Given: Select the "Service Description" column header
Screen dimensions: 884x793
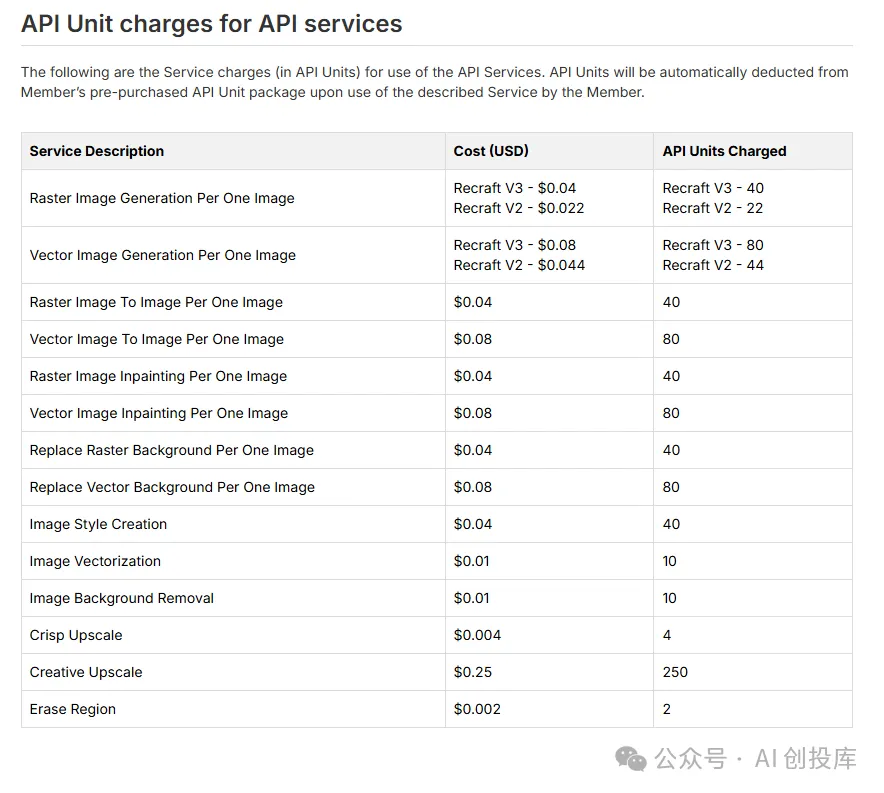Looking at the screenshot, I should (x=96, y=151).
